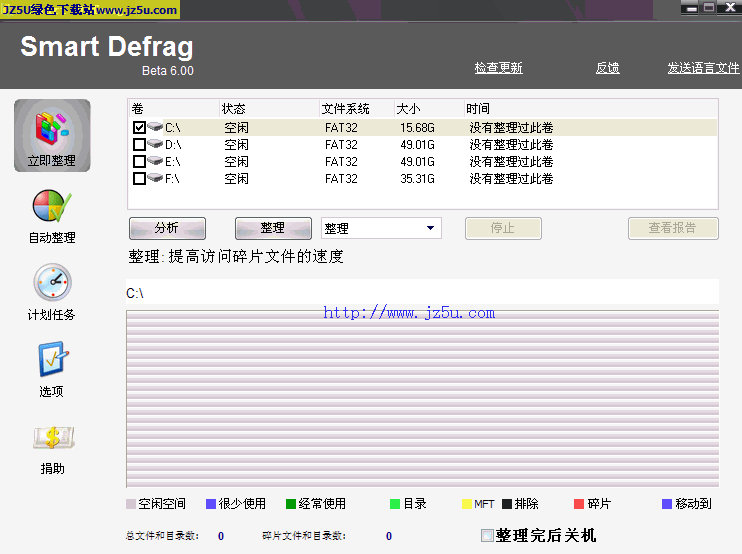
Task: Click the 碎片 fragment legend swatch
Action: (579, 504)
